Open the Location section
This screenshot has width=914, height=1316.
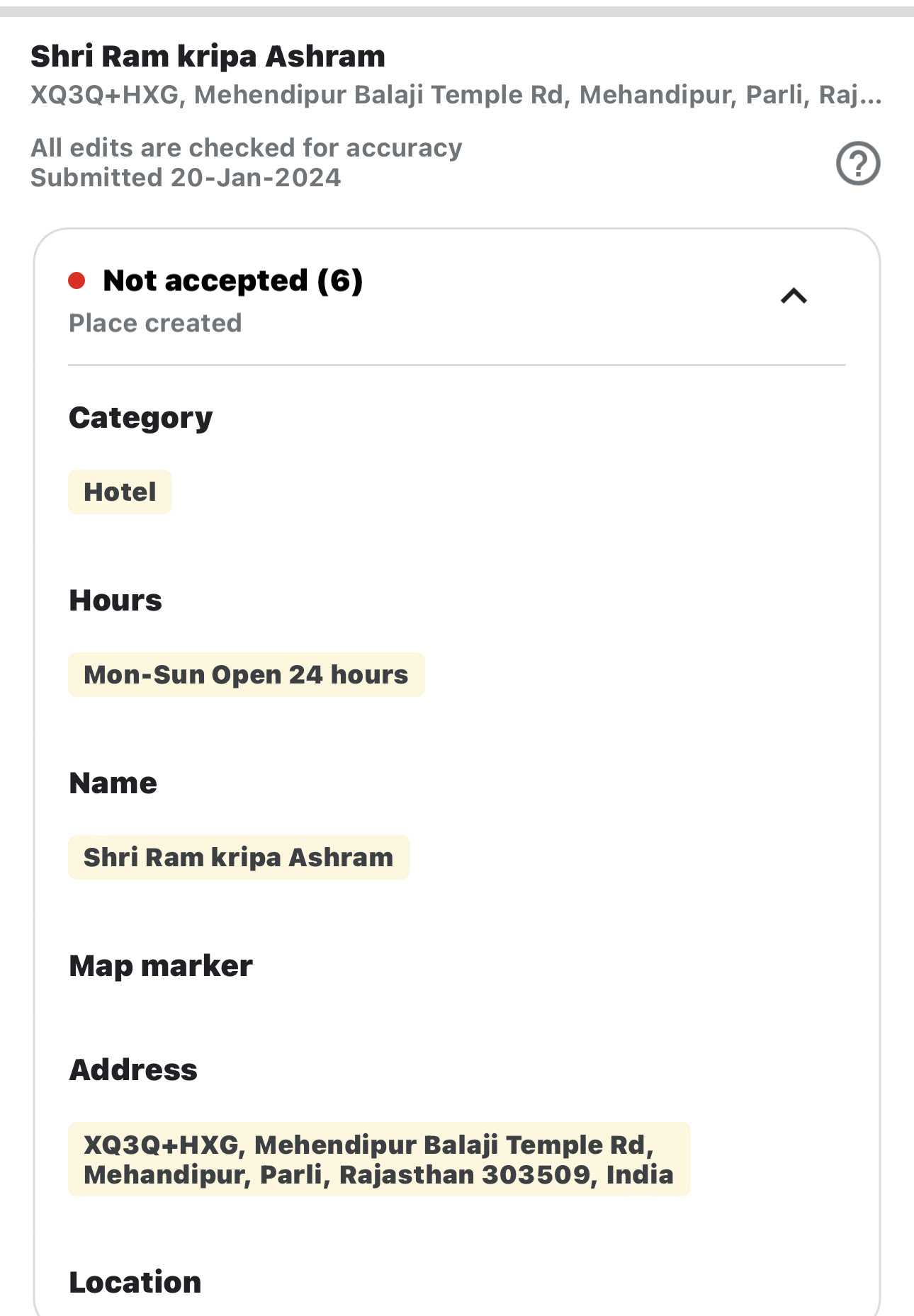[135, 1283]
